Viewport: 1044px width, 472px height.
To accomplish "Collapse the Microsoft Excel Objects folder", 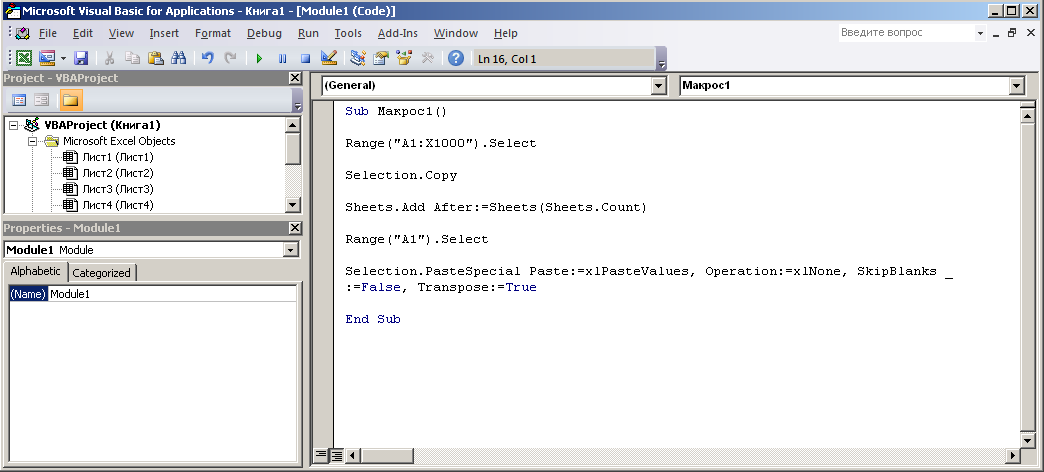I will click(x=31, y=141).
